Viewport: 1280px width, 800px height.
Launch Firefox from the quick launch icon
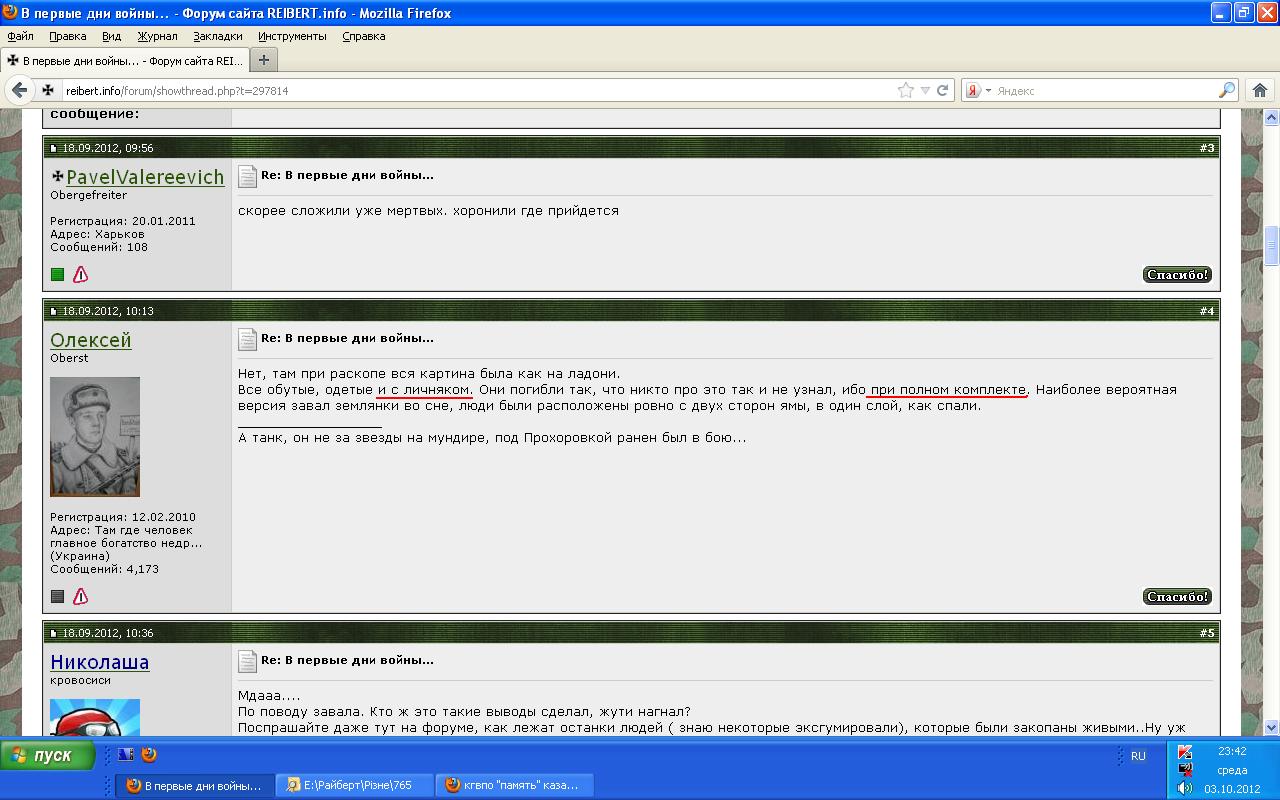pyautogui.click(x=150, y=755)
